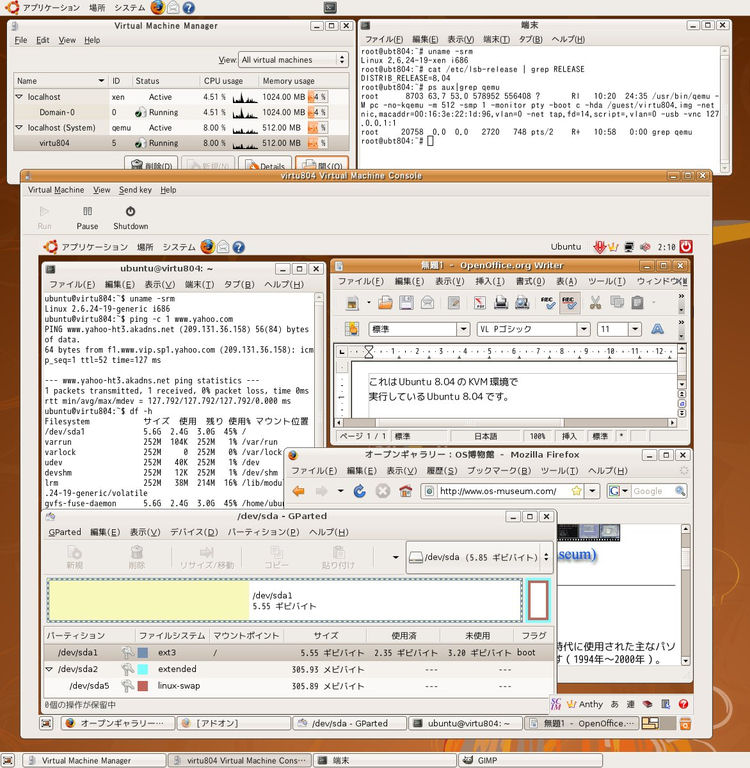Open Send key menu in VM Console

point(135,190)
